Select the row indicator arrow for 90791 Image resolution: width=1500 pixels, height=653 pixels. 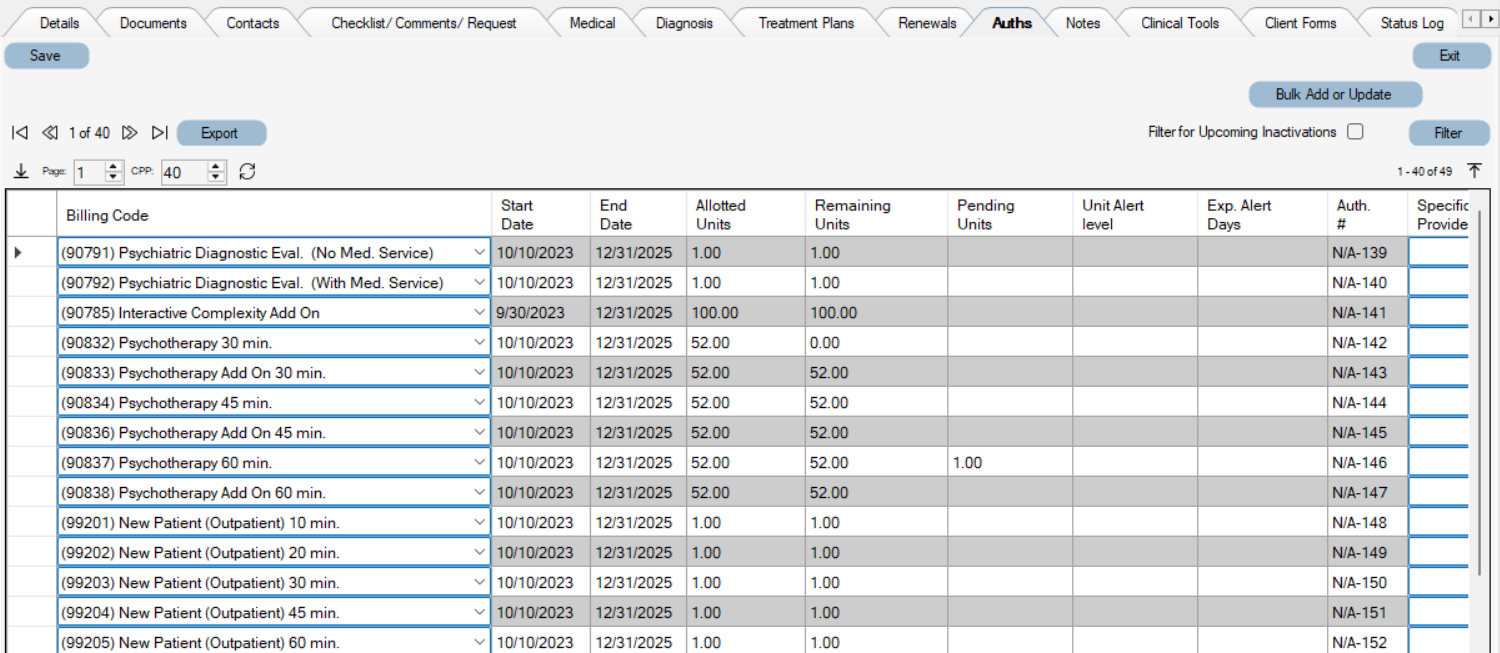(x=18, y=253)
